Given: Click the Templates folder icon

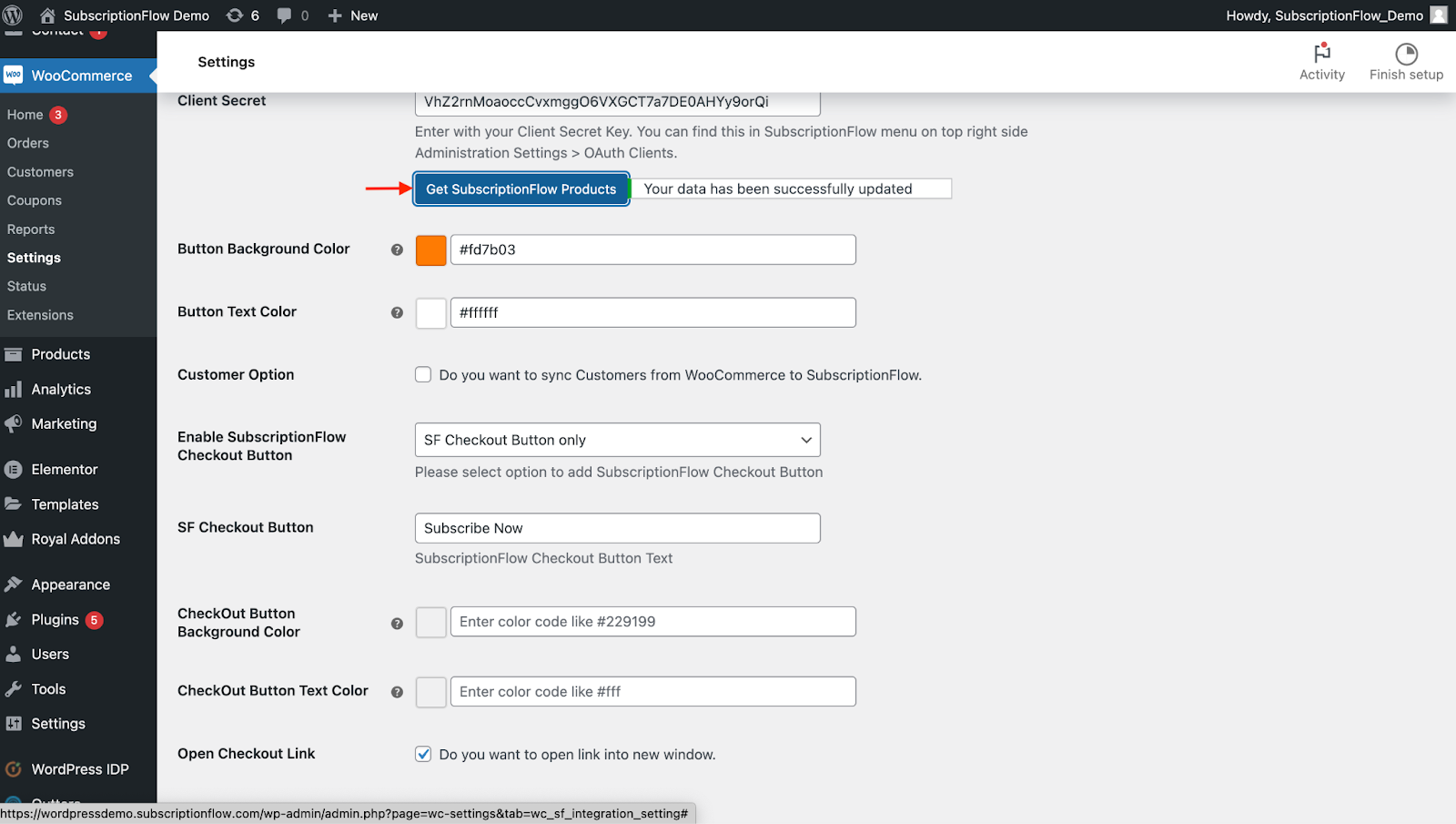Looking at the screenshot, I should pos(13,504).
